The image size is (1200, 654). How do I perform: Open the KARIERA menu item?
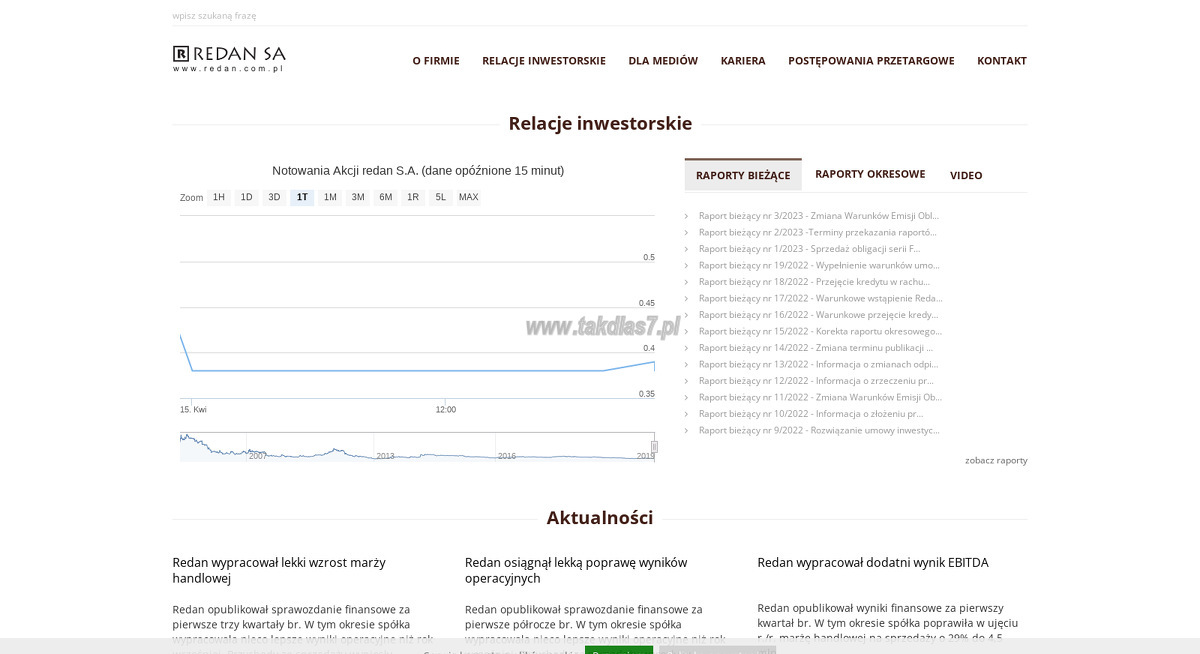pyautogui.click(x=743, y=61)
